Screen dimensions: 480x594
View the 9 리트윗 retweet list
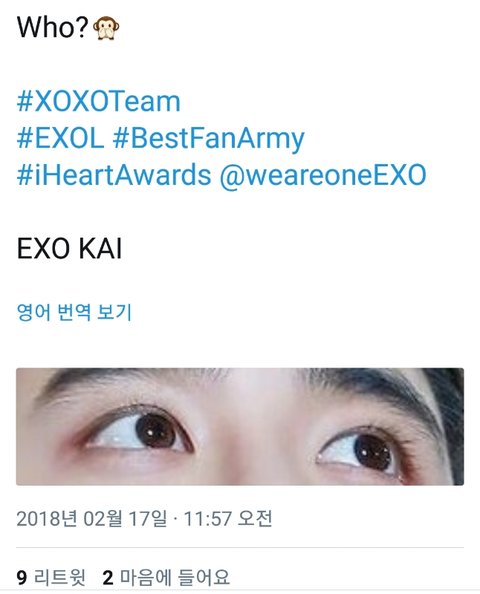51,577
